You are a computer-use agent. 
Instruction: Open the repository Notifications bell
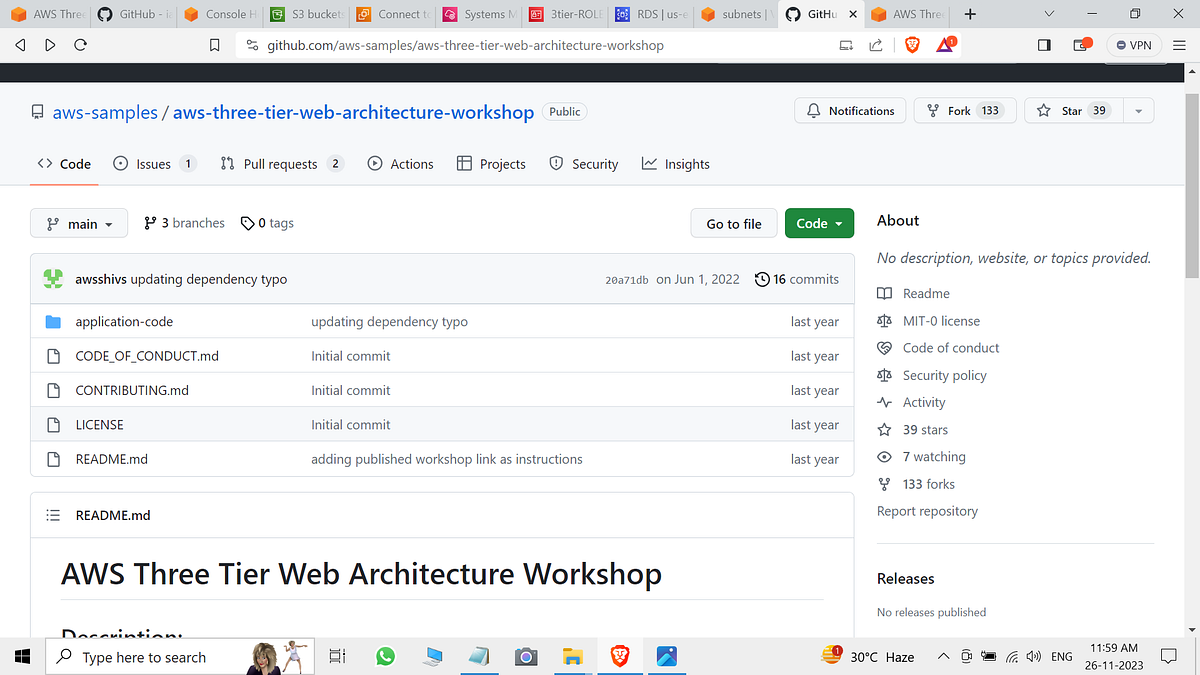(850, 110)
